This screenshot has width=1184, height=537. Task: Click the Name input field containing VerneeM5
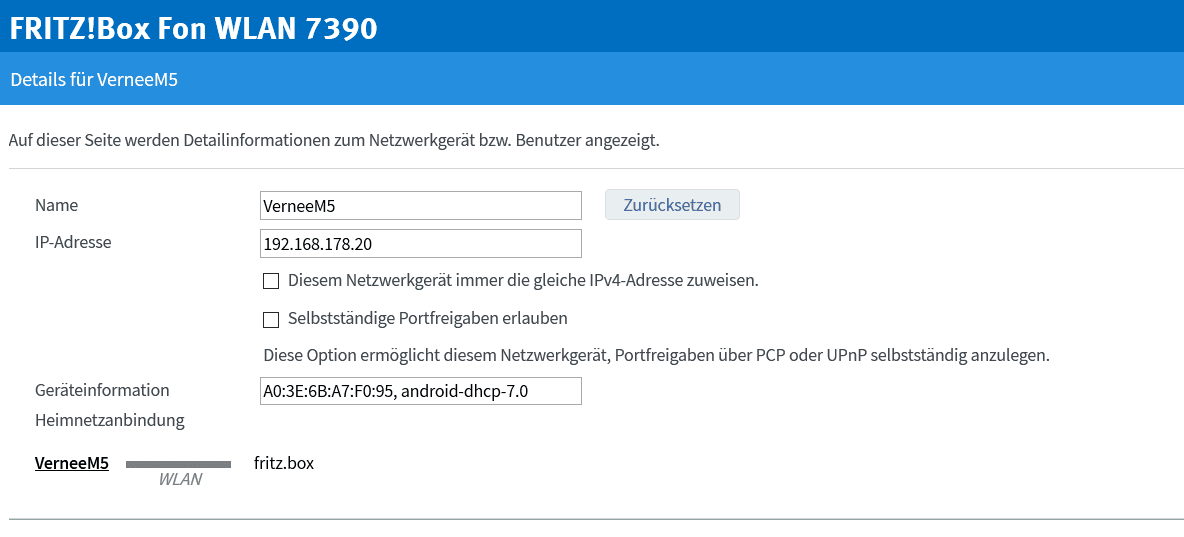click(x=421, y=205)
